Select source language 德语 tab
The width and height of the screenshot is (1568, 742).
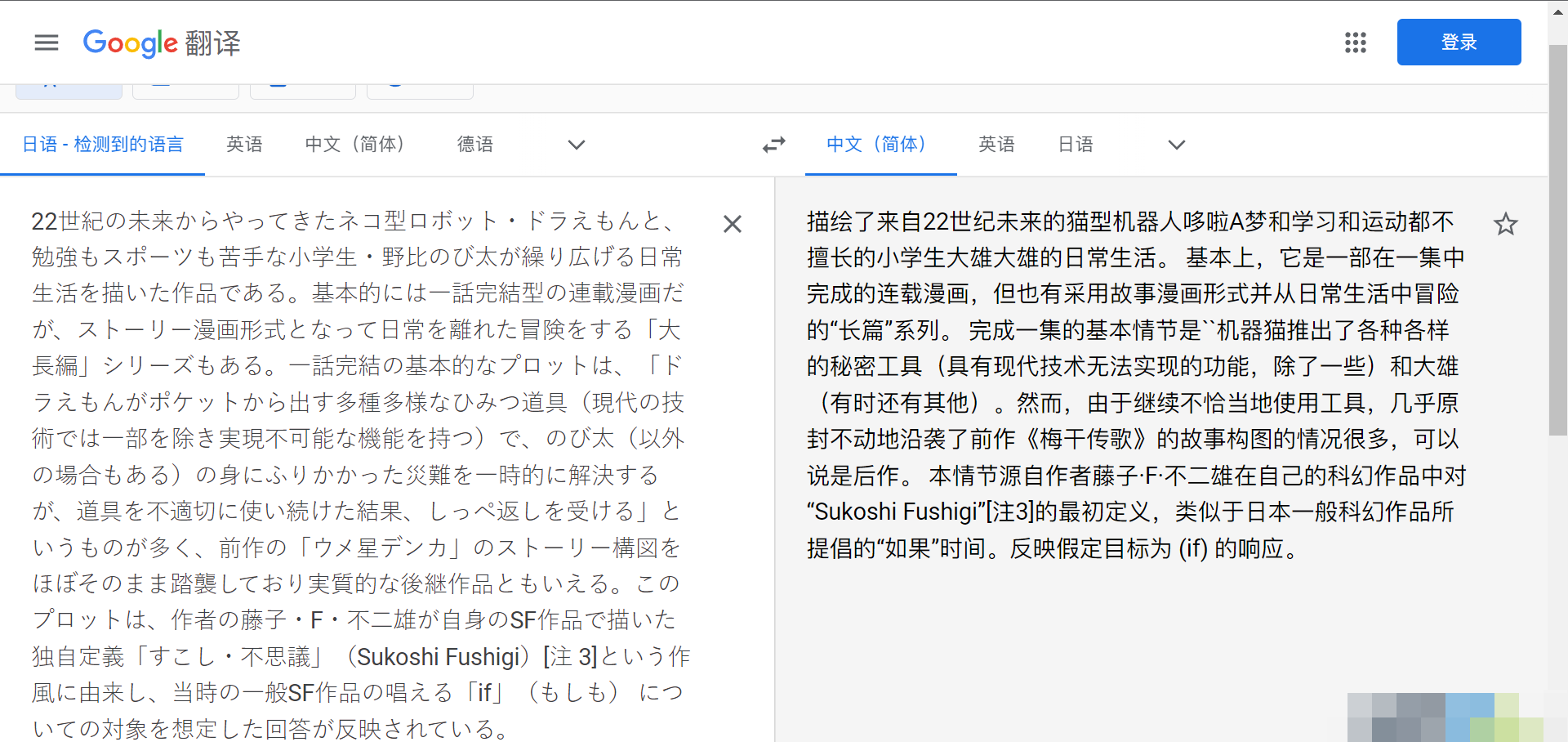[474, 145]
